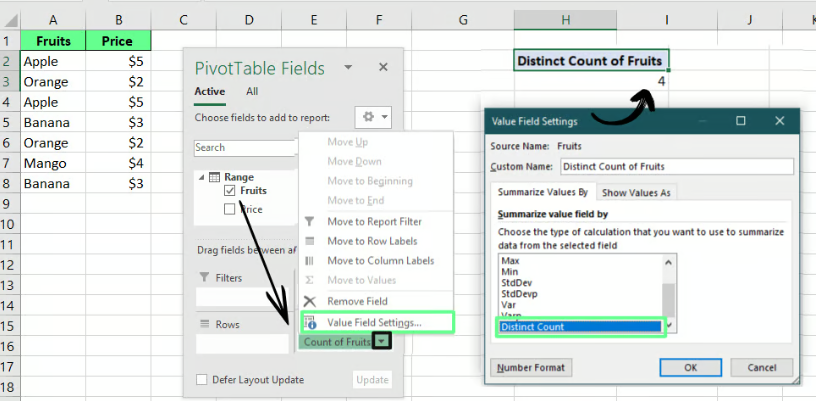The width and height of the screenshot is (816, 401).
Task: Uncheck the Fruits field checkbox
Action: pos(231,191)
